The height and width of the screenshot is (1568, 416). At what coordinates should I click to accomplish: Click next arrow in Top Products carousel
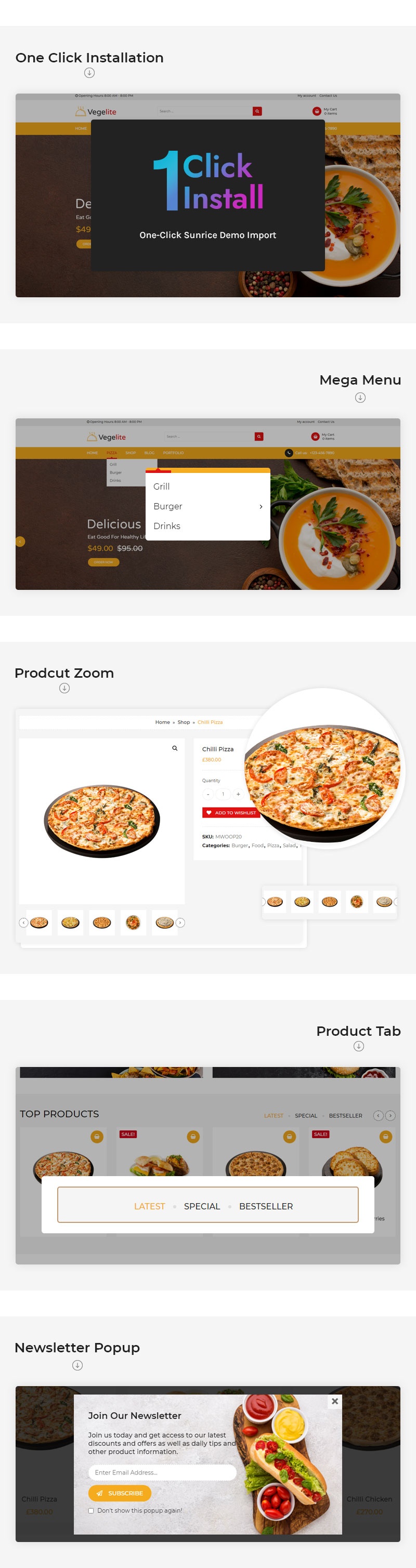pyautogui.click(x=391, y=1116)
